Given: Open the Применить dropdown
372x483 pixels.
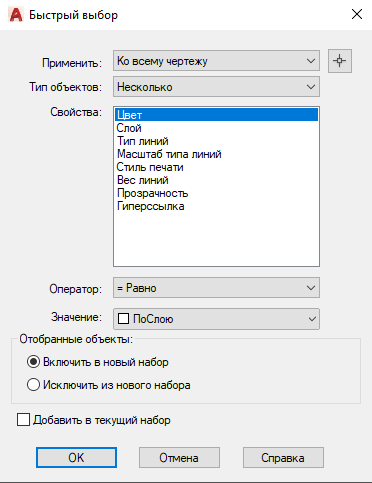Looking at the screenshot, I should pos(216,61).
